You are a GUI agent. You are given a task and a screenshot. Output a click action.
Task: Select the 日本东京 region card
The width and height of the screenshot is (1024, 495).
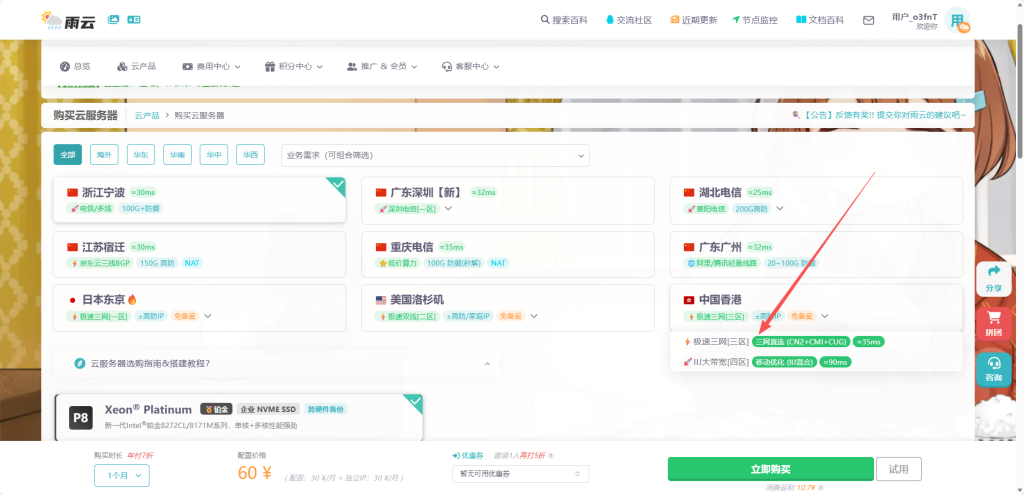tap(199, 307)
